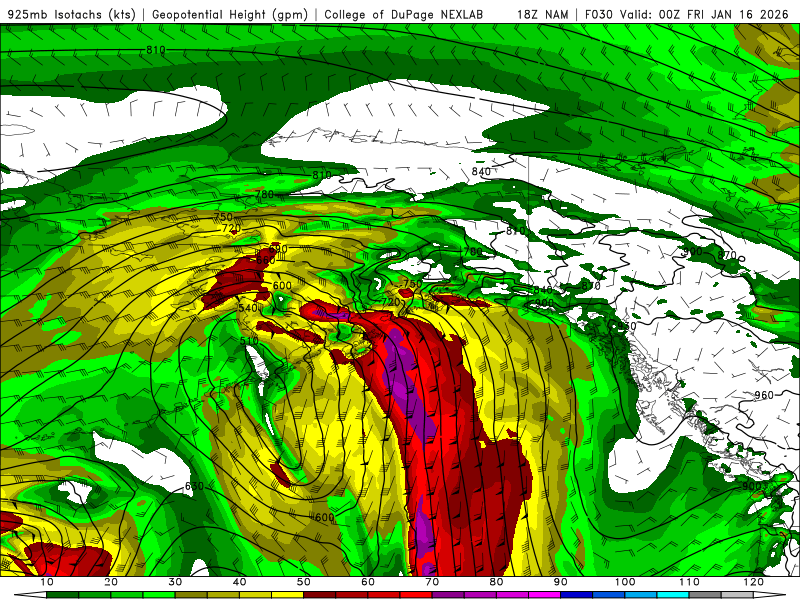The width and height of the screenshot is (800, 600).
Task: Click the 540 height contour label
Action: pos(248,308)
